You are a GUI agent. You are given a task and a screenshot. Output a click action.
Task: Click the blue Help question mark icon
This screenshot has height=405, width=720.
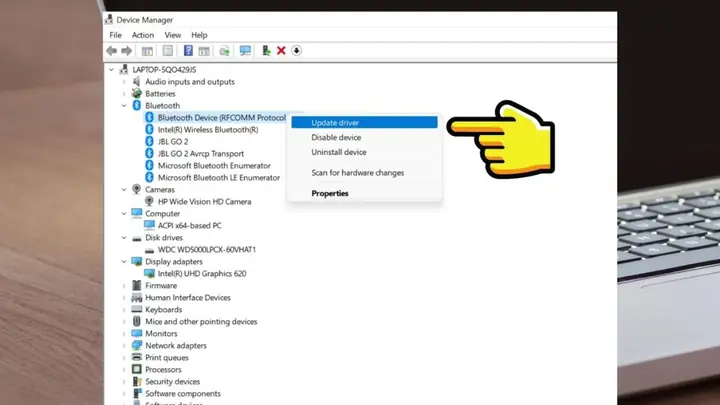(188, 51)
